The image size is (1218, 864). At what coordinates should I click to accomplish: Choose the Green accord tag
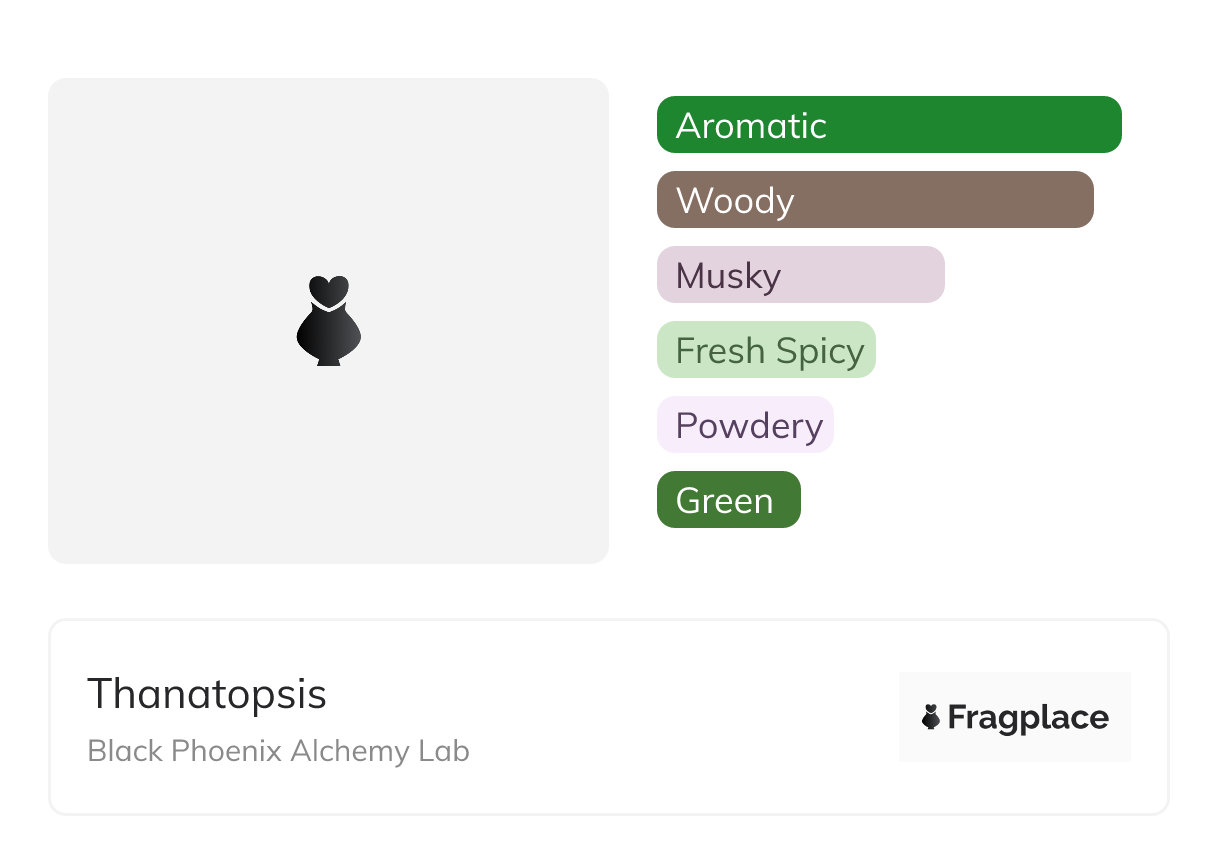(x=729, y=500)
